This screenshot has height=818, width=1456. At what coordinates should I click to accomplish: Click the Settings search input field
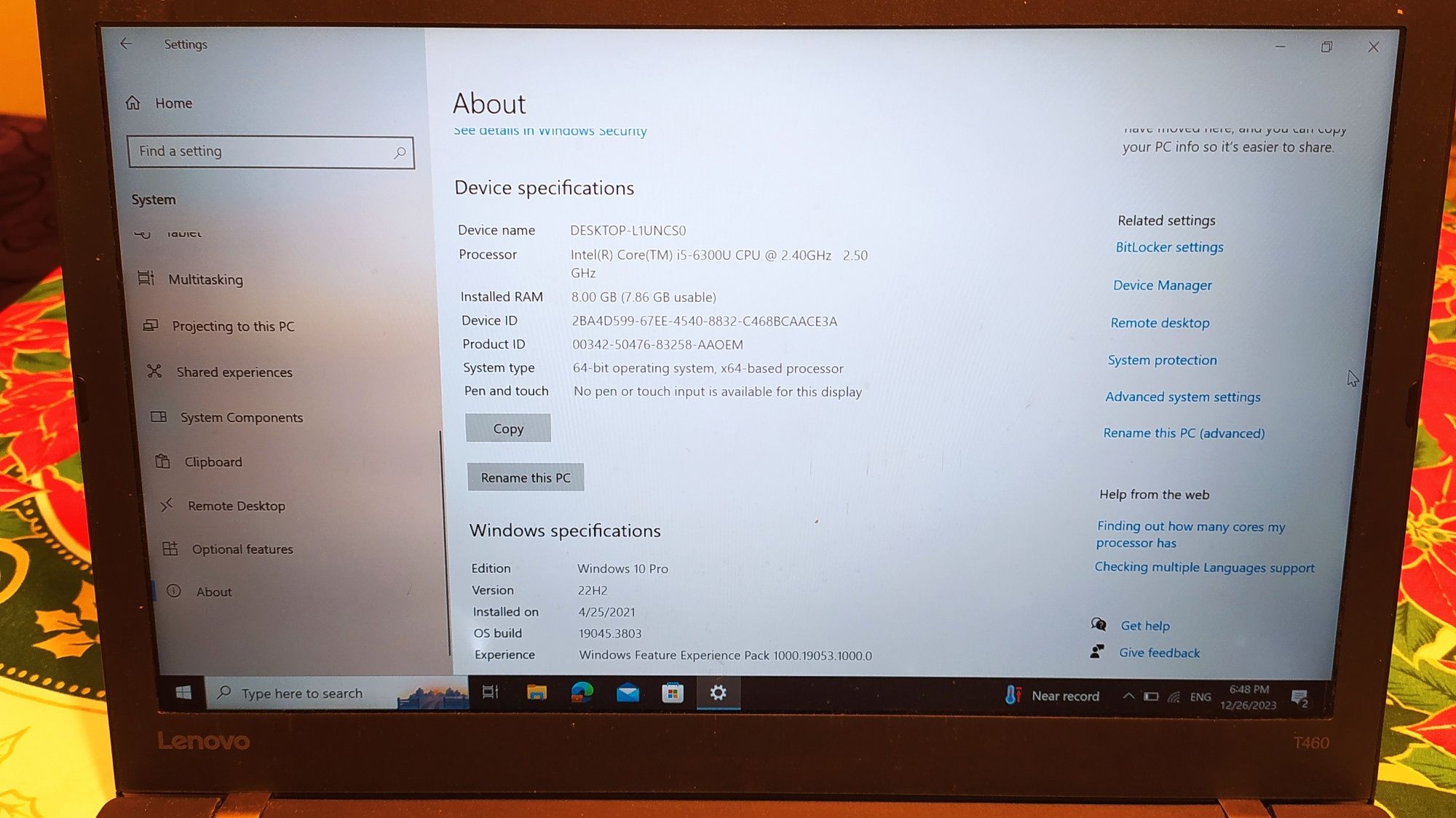[270, 150]
